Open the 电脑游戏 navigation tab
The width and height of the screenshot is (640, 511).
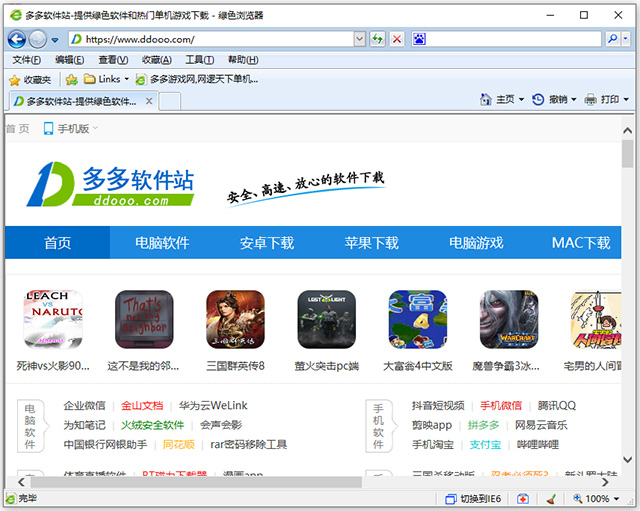click(476, 242)
